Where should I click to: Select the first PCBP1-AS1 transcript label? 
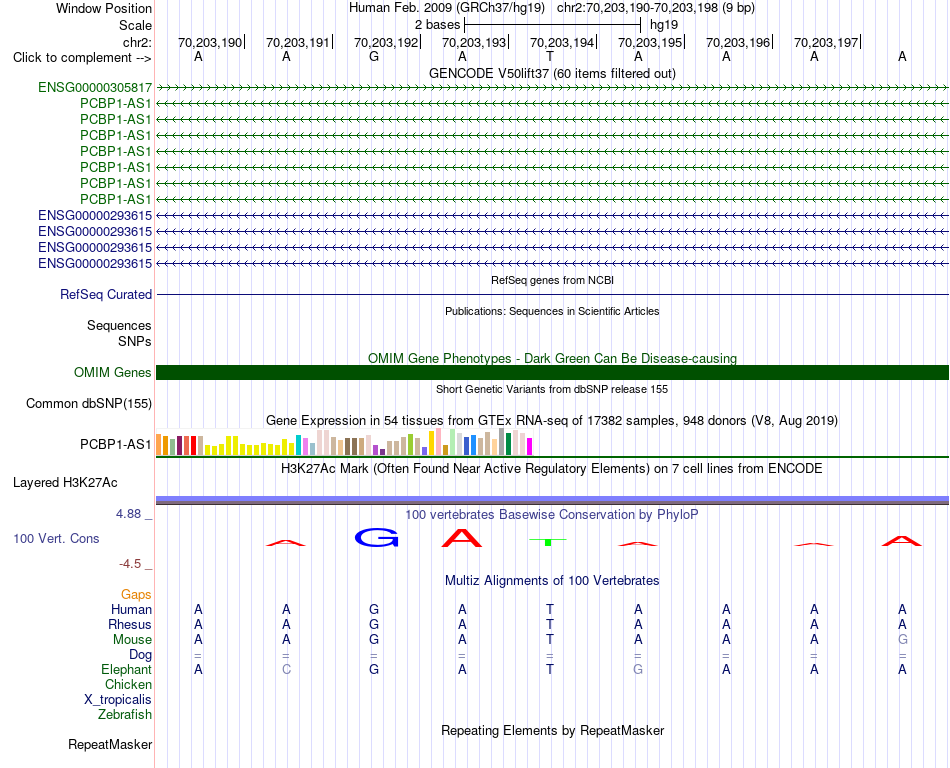point(116,104)
